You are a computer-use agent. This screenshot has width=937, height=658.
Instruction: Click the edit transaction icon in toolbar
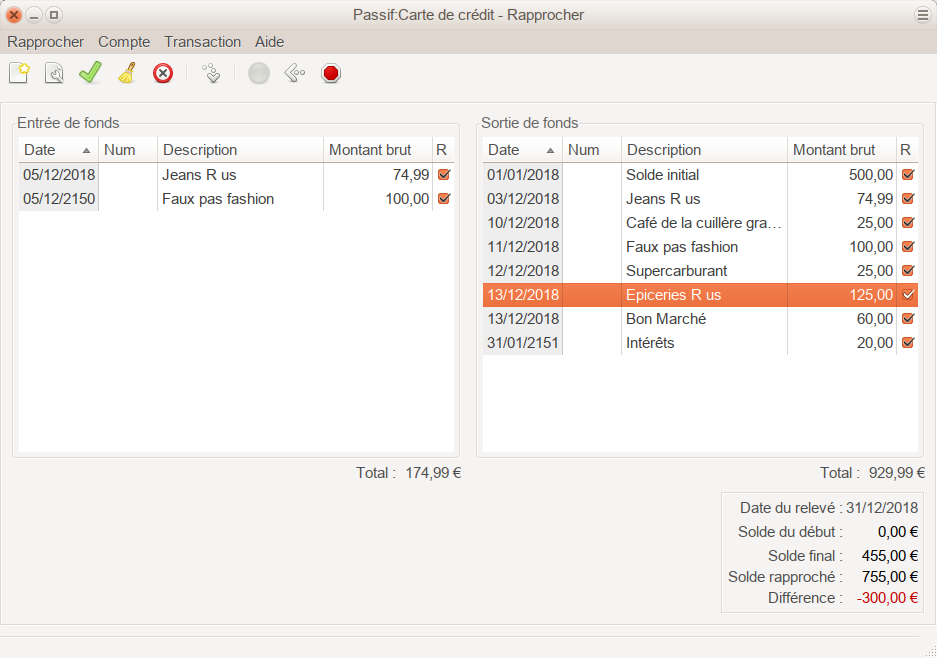click(54, 73)
